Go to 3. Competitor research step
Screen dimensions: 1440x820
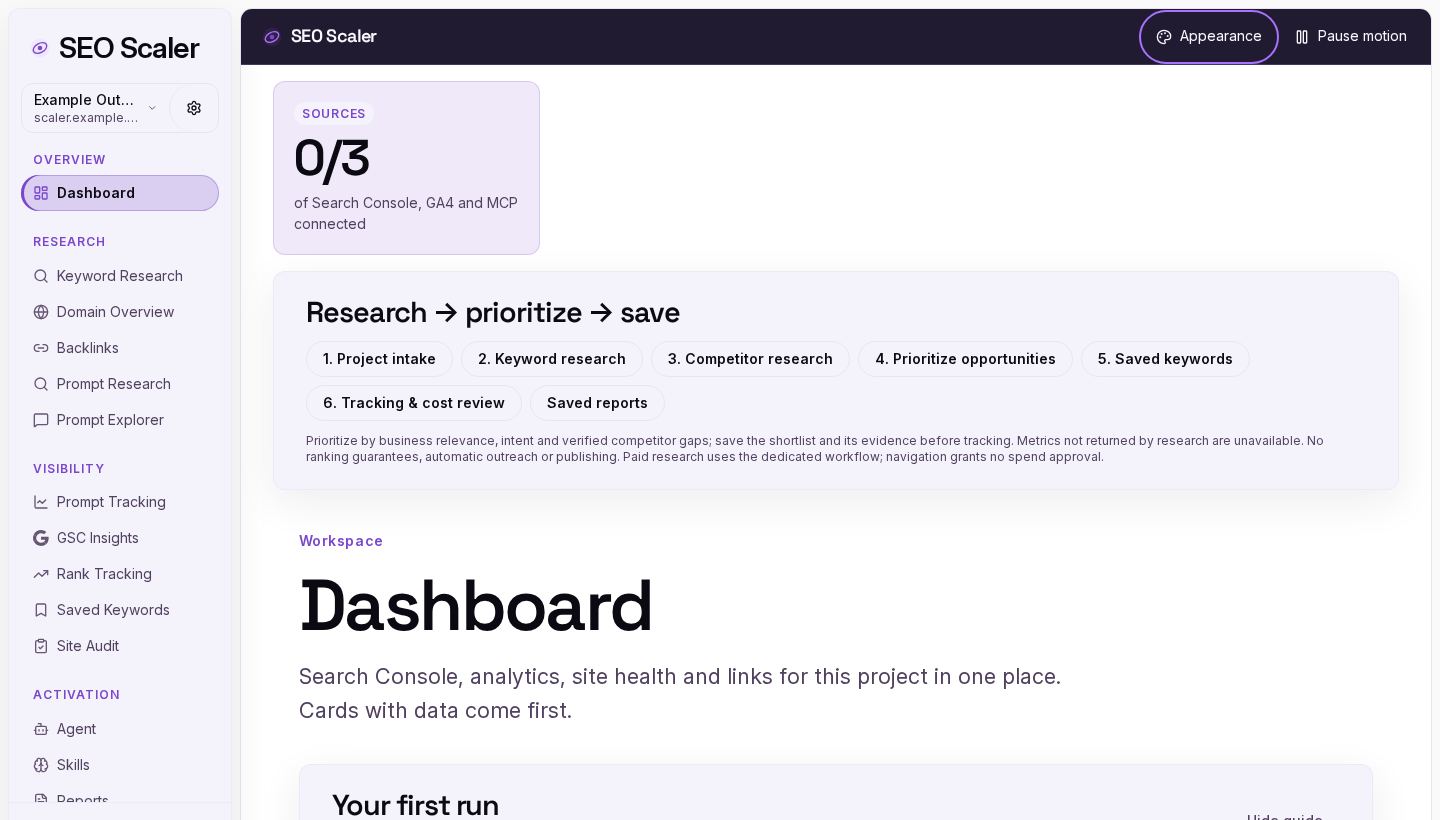pos(750,359)
